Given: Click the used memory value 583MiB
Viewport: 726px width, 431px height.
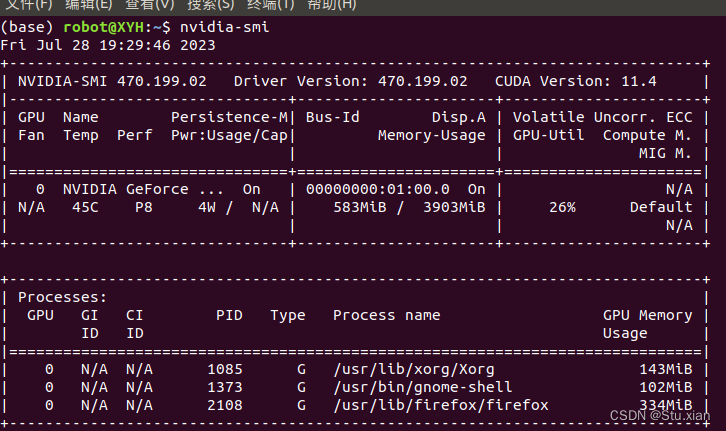Looking at the screenshot, I should [360, 207].
